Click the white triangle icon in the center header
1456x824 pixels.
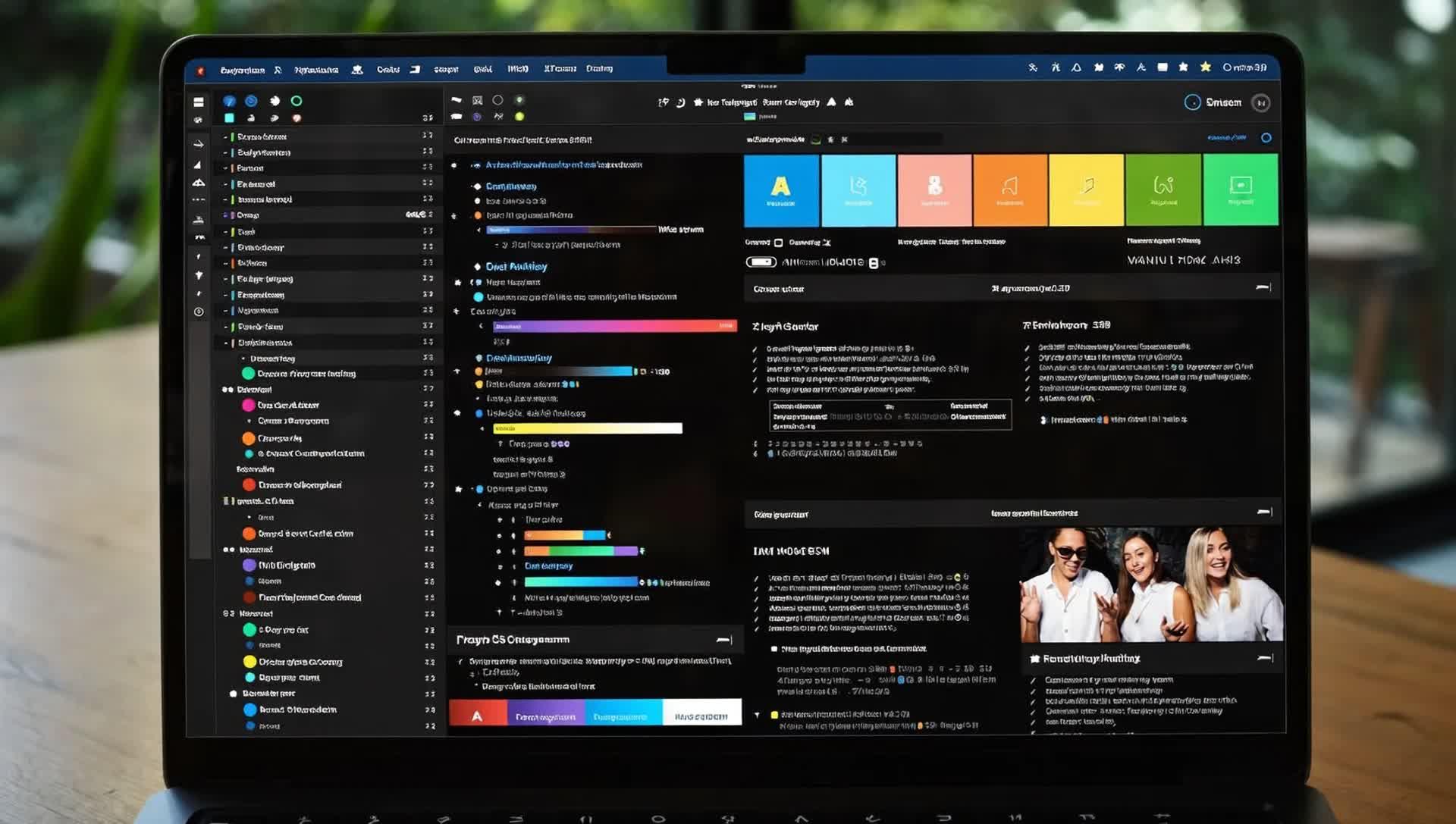(831, 102)
